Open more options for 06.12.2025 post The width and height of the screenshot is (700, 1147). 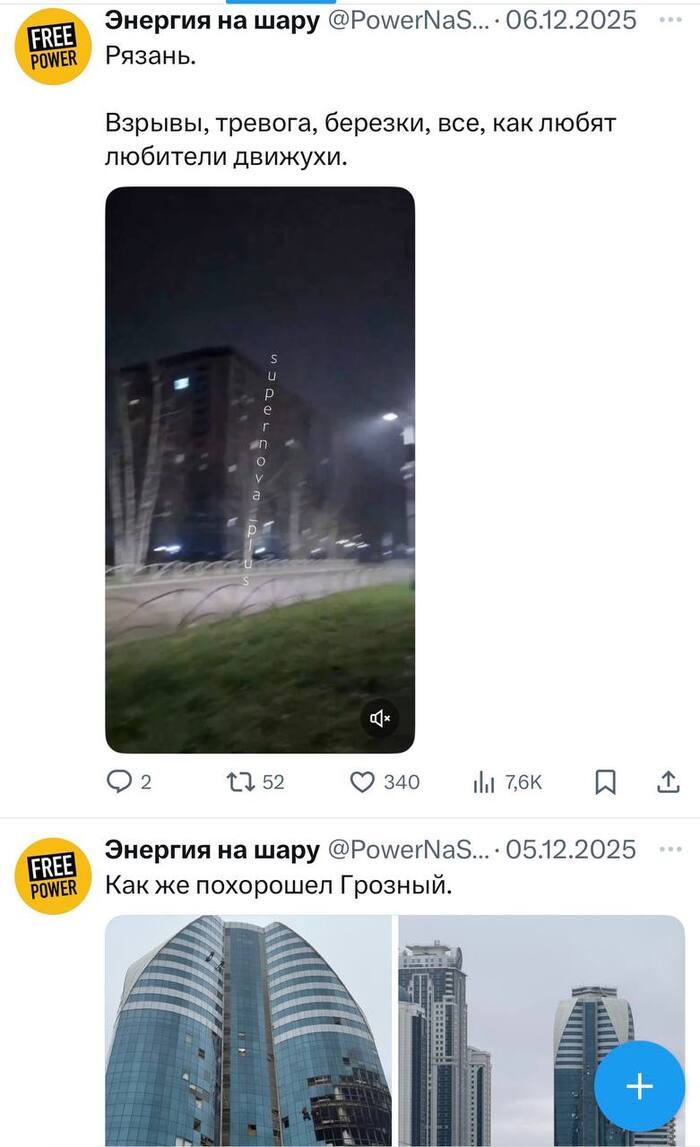670,20
